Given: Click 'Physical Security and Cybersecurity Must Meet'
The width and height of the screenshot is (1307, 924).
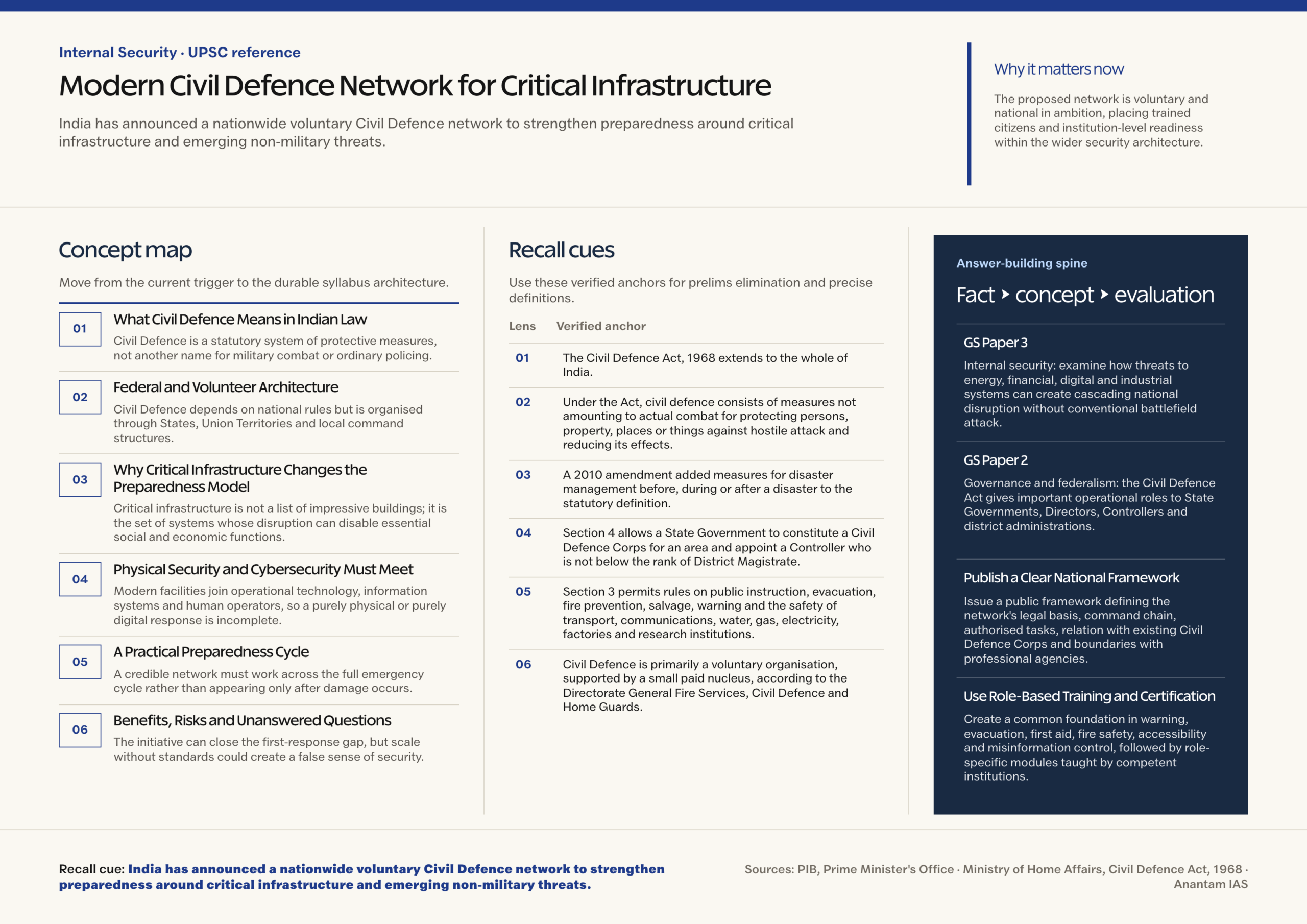Looking at the screenshot, I should (x=263, y=569).
